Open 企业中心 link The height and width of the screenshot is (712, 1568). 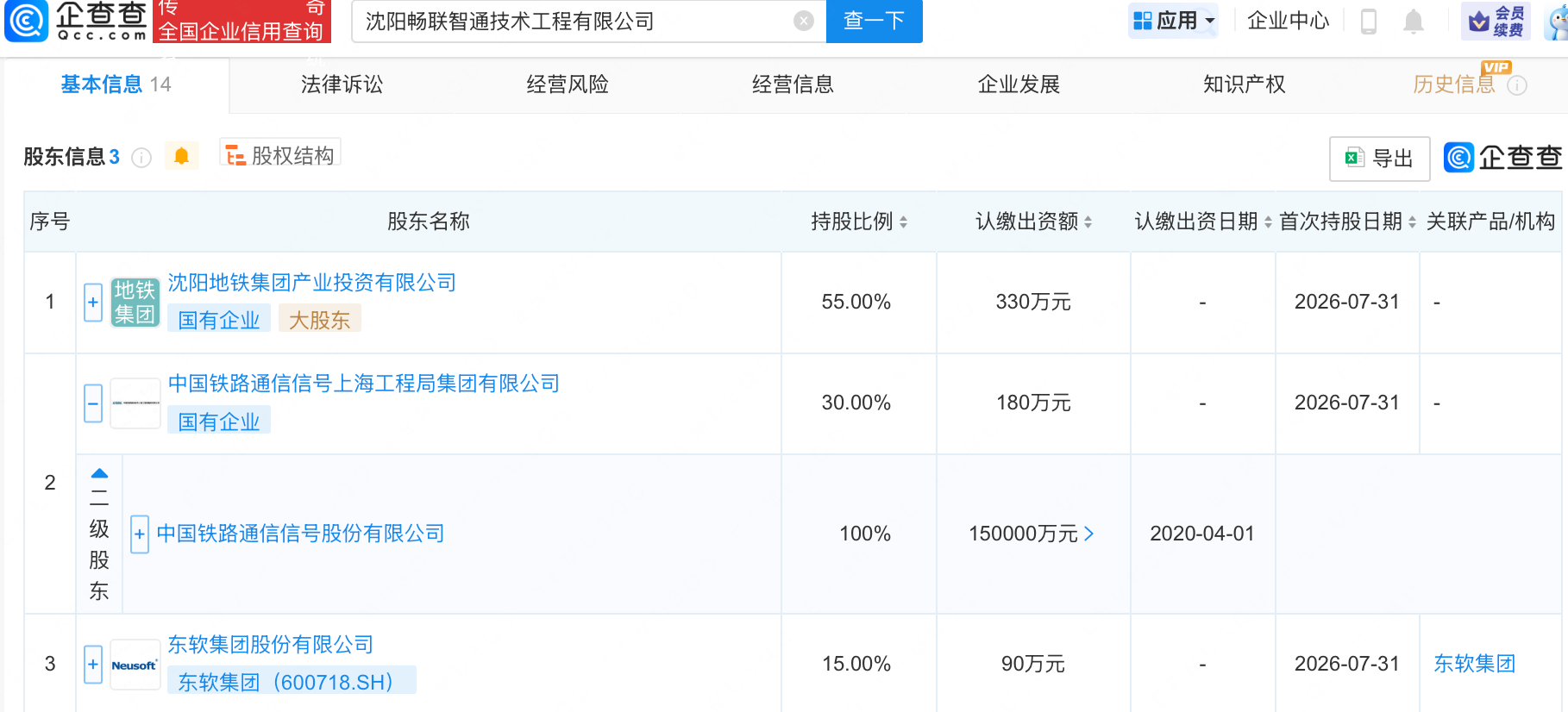[1288, 21]
